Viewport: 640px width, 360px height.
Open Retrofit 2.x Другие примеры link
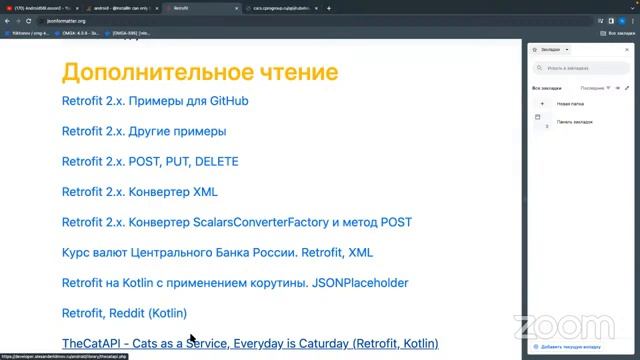pos(144,131)
